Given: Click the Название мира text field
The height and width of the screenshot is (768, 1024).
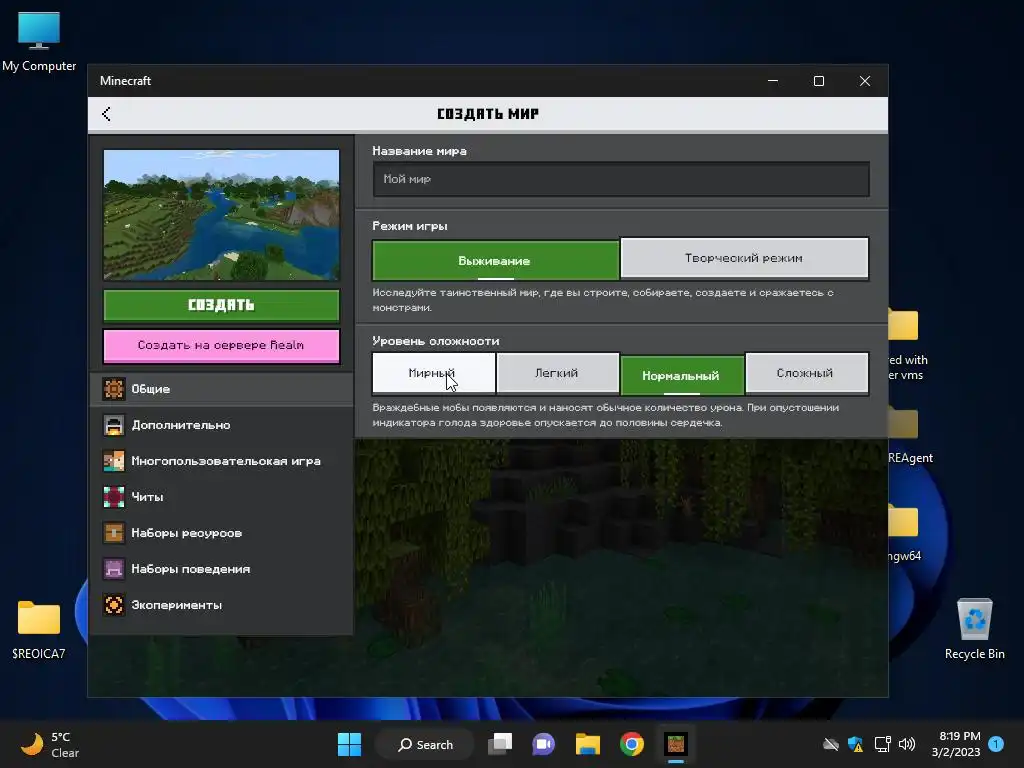Looking at the screenshot, I should 621,179.
